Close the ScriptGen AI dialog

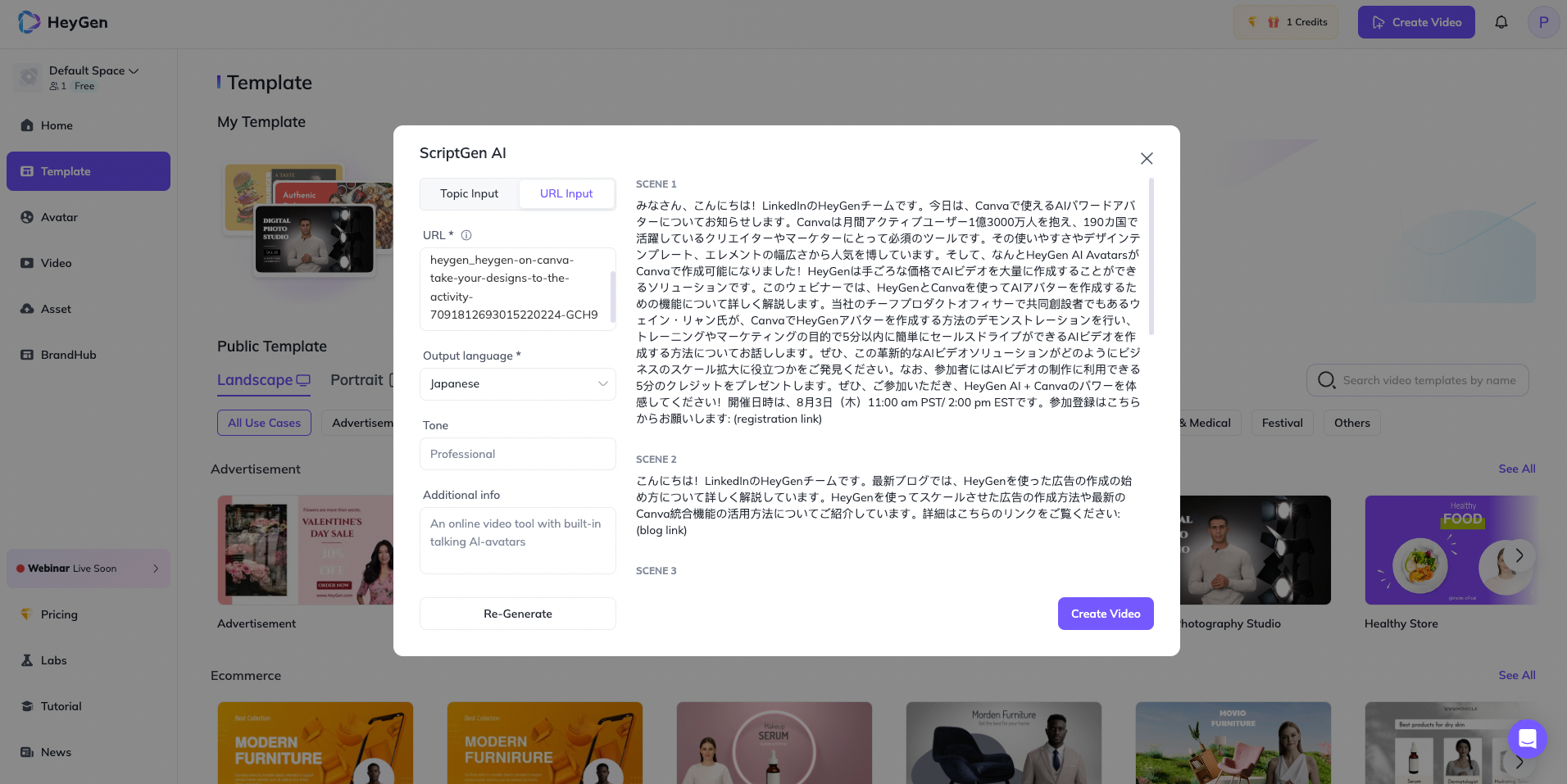(x=1147, y=158)
